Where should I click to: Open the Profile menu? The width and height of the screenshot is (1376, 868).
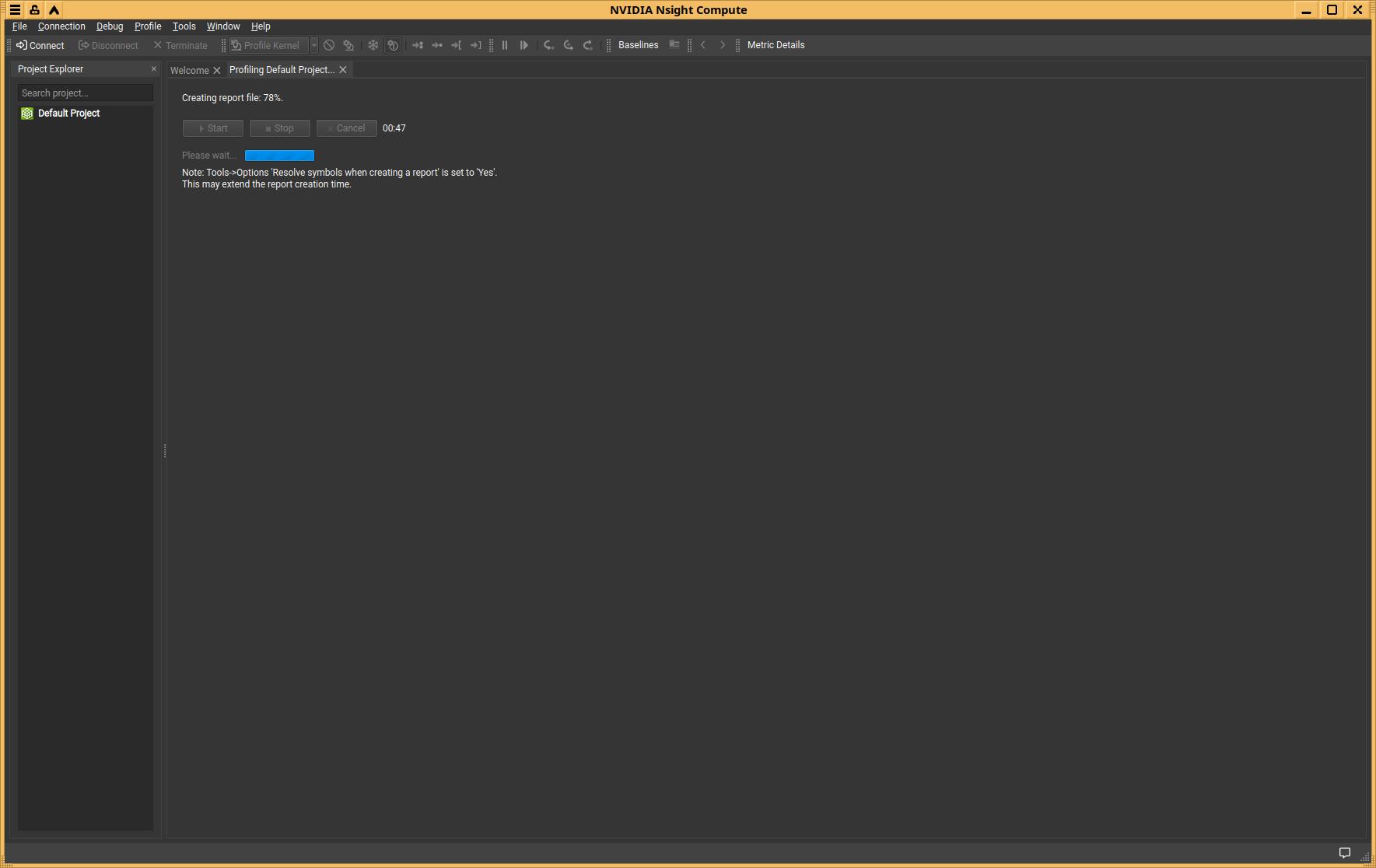tap(148, 26)
